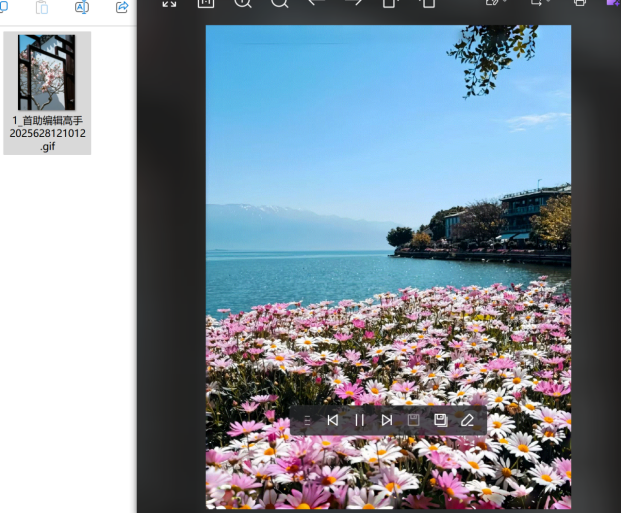
Task: Click the displayed seaside flower image
Action: (x=388, y=267)
